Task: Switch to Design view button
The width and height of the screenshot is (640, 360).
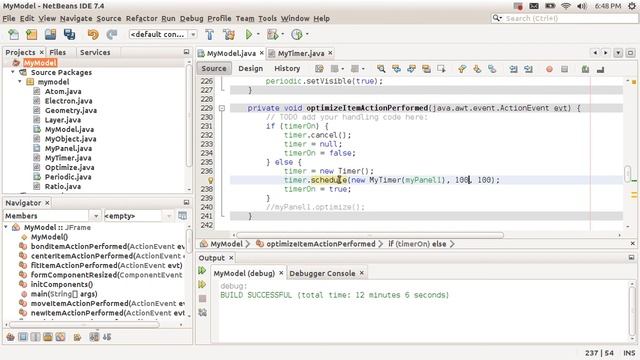Action: (x=251, y=69)
